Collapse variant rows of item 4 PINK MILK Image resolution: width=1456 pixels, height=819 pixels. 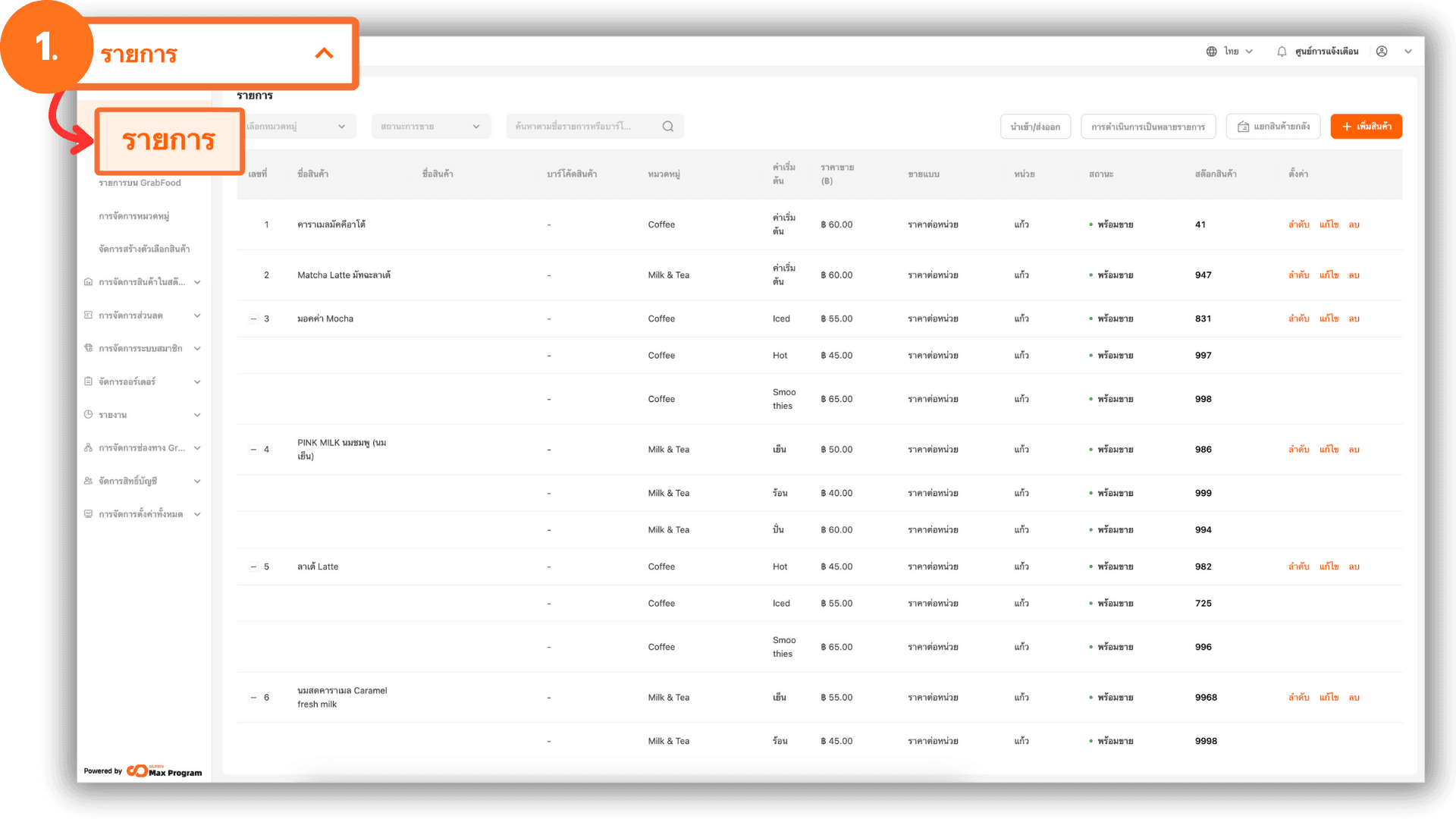[x=253, y=450]
